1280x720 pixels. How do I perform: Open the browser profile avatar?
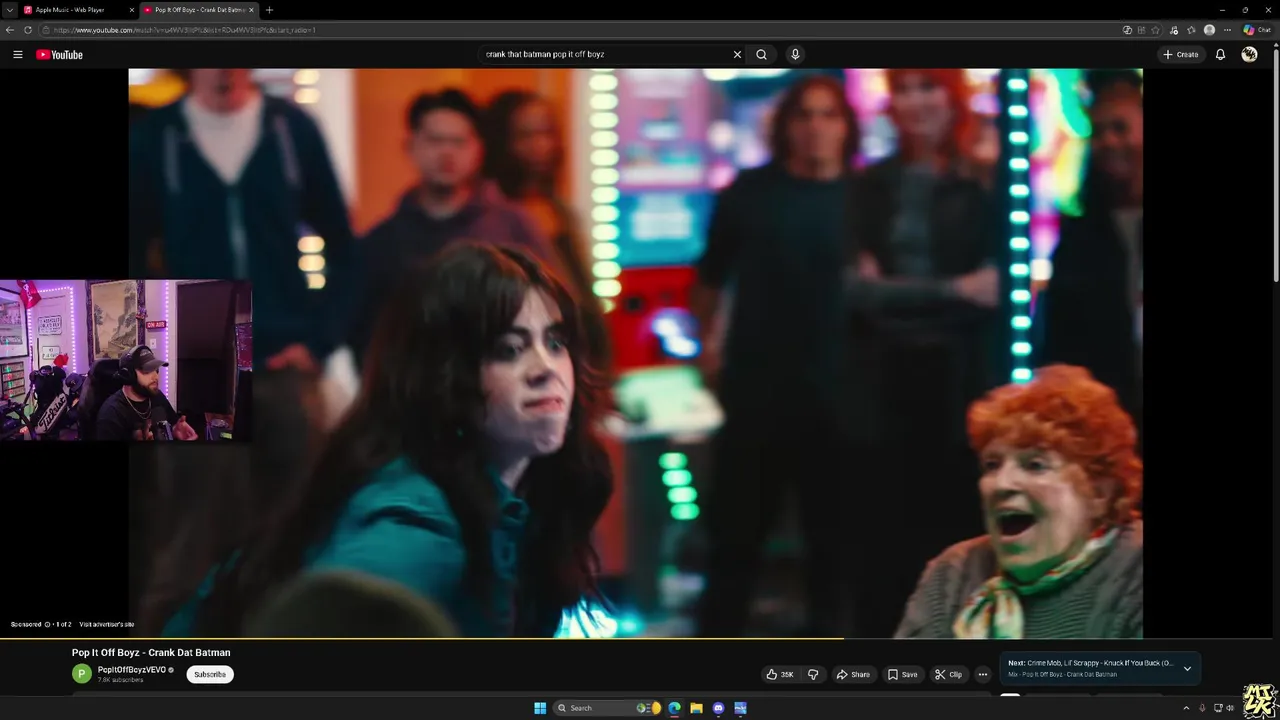pyautogui.click(x=1210, y=30)
